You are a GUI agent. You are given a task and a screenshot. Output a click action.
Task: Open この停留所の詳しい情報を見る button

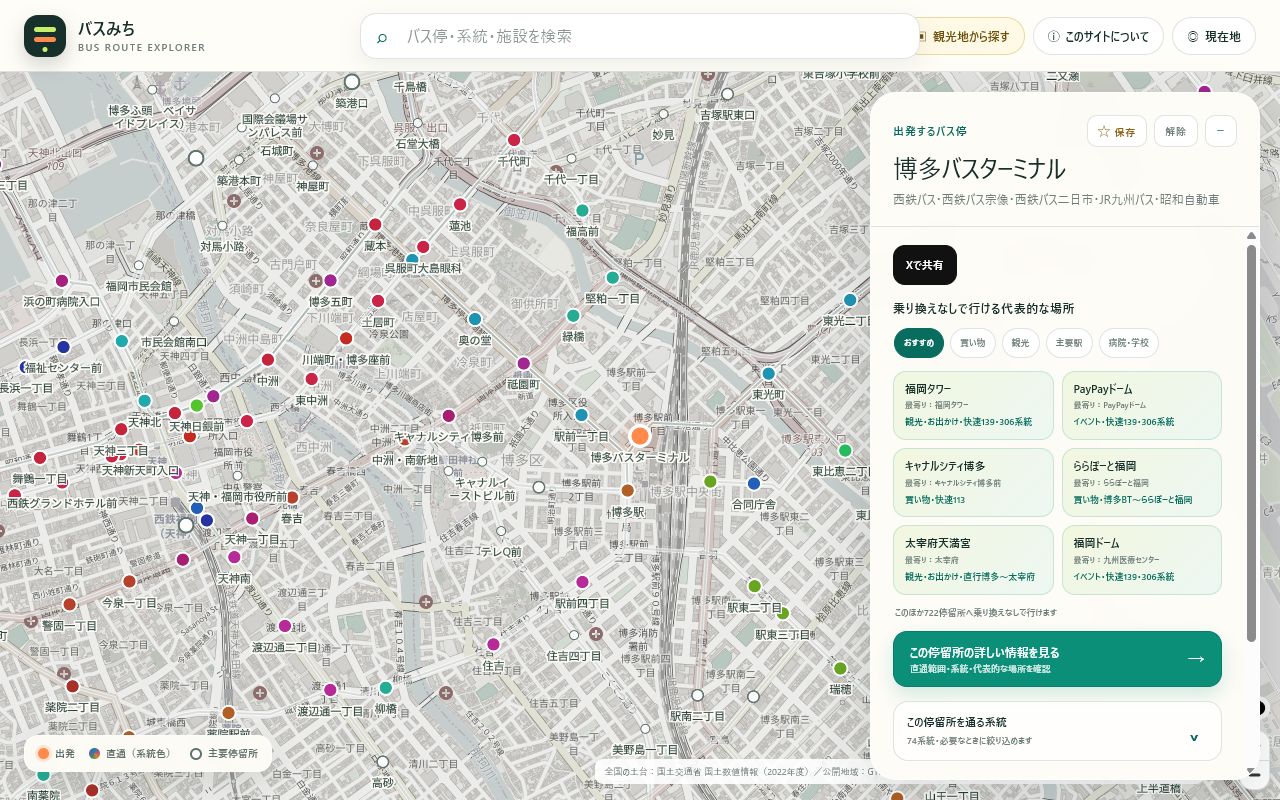pos(1057,659)
